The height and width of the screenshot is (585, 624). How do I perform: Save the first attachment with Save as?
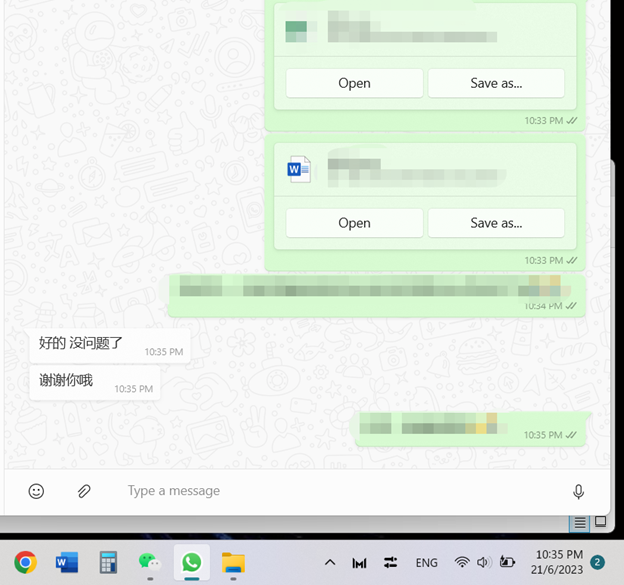pyautogui.click(x=496, y=83)
